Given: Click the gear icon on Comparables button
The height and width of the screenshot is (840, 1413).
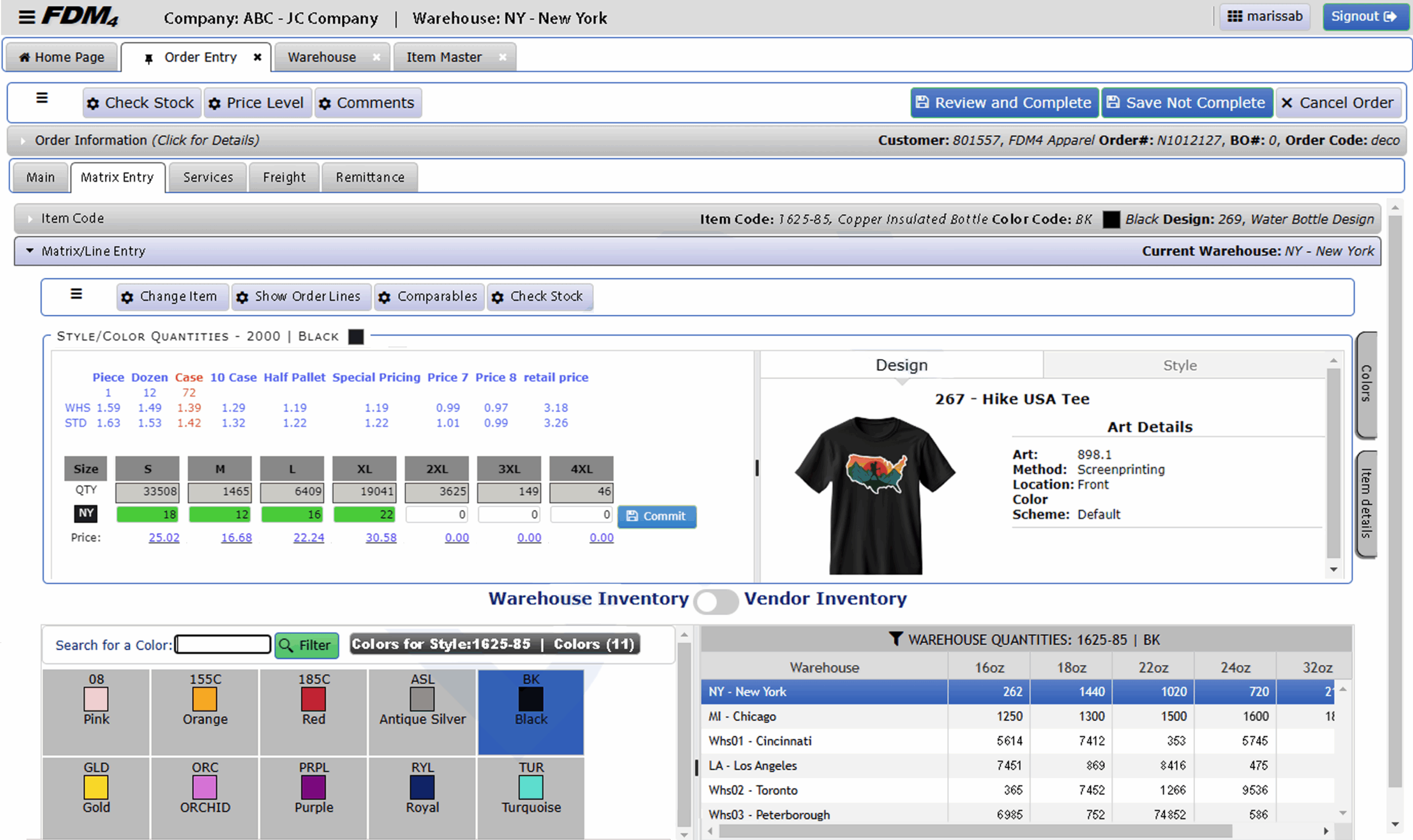Looking at the screenshot, I should pyautogui.click(x=384, y=297).
